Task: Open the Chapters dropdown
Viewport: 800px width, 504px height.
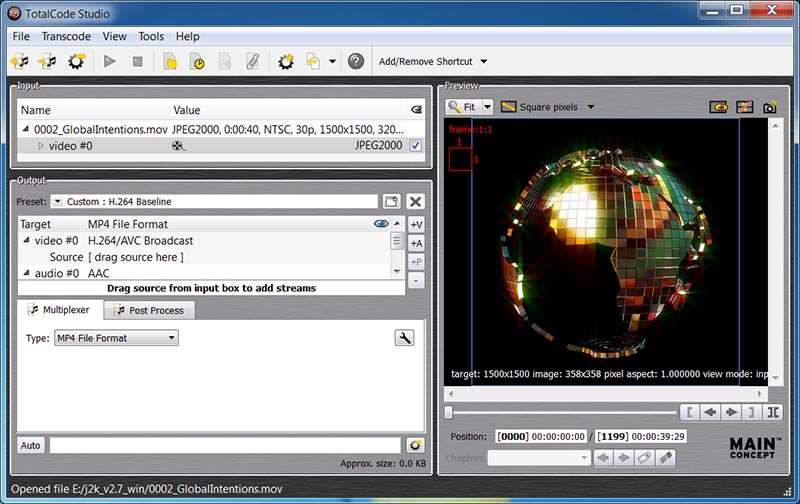Action: [x=539, y=458]
